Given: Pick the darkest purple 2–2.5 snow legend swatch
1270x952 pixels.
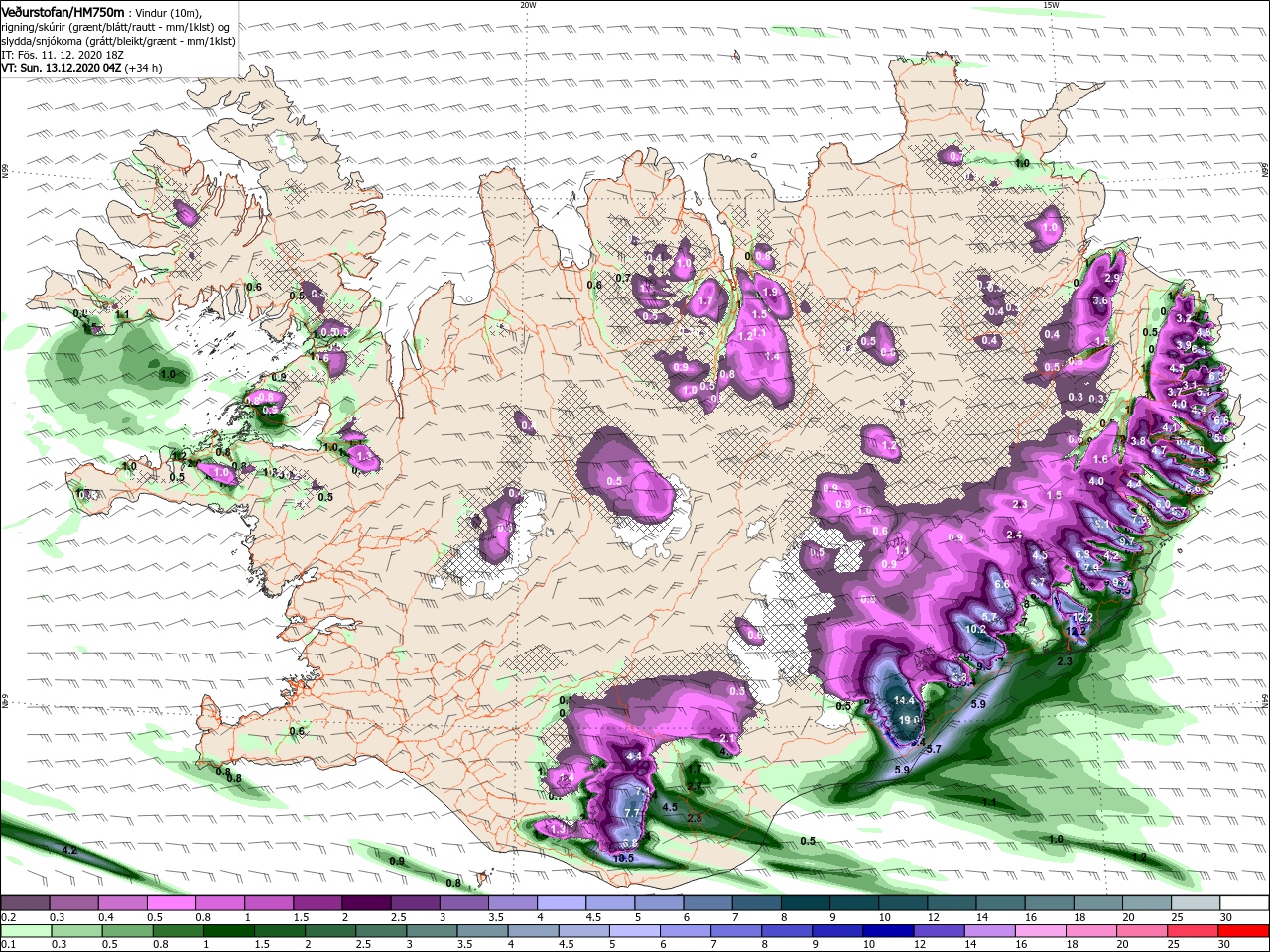Looking at the screenshot, I should tap(366, 903).
